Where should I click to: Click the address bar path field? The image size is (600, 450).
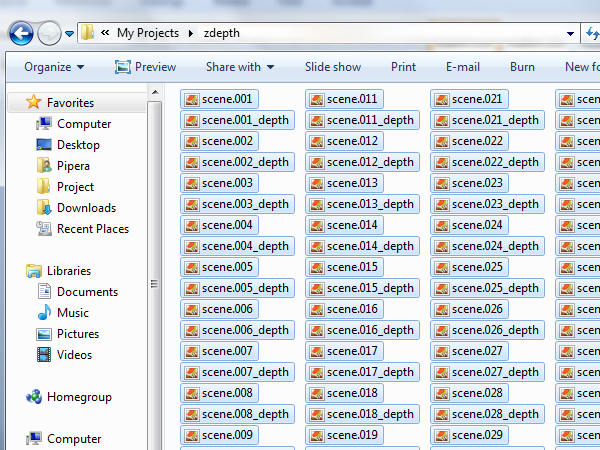pyautogui.click(x=328, y=33)
